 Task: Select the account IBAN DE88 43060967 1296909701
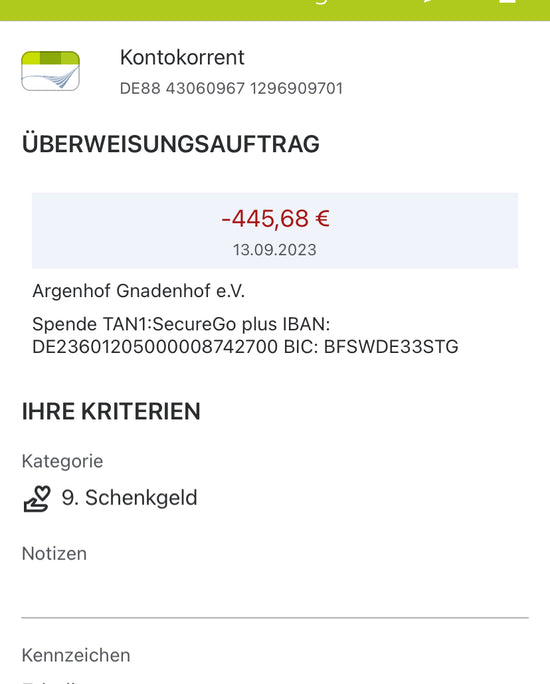[x=231, y=89]
